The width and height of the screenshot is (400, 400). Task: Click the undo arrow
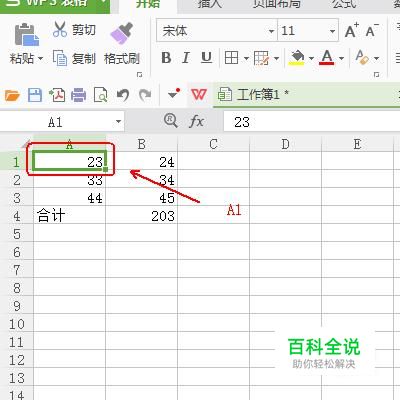point(123,96)
